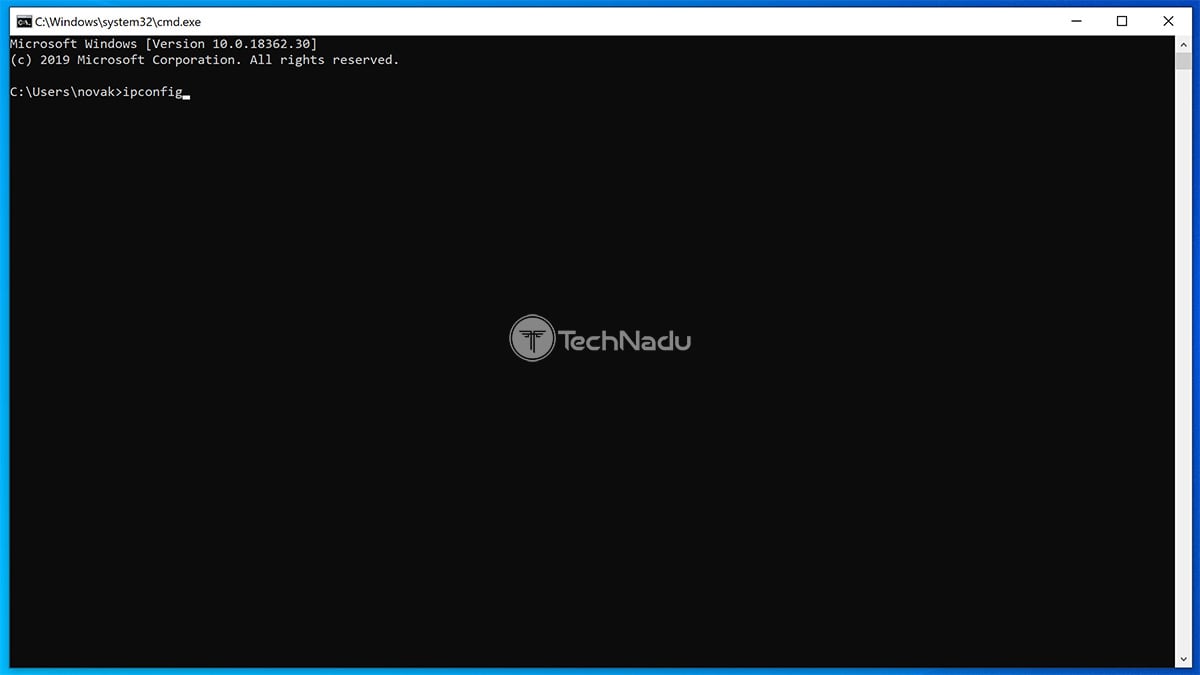Viewport: 1200px width, 675px height.
Task: Click the title text C:\Windows\system32\cmd.exe
Action: pos(118,22)
